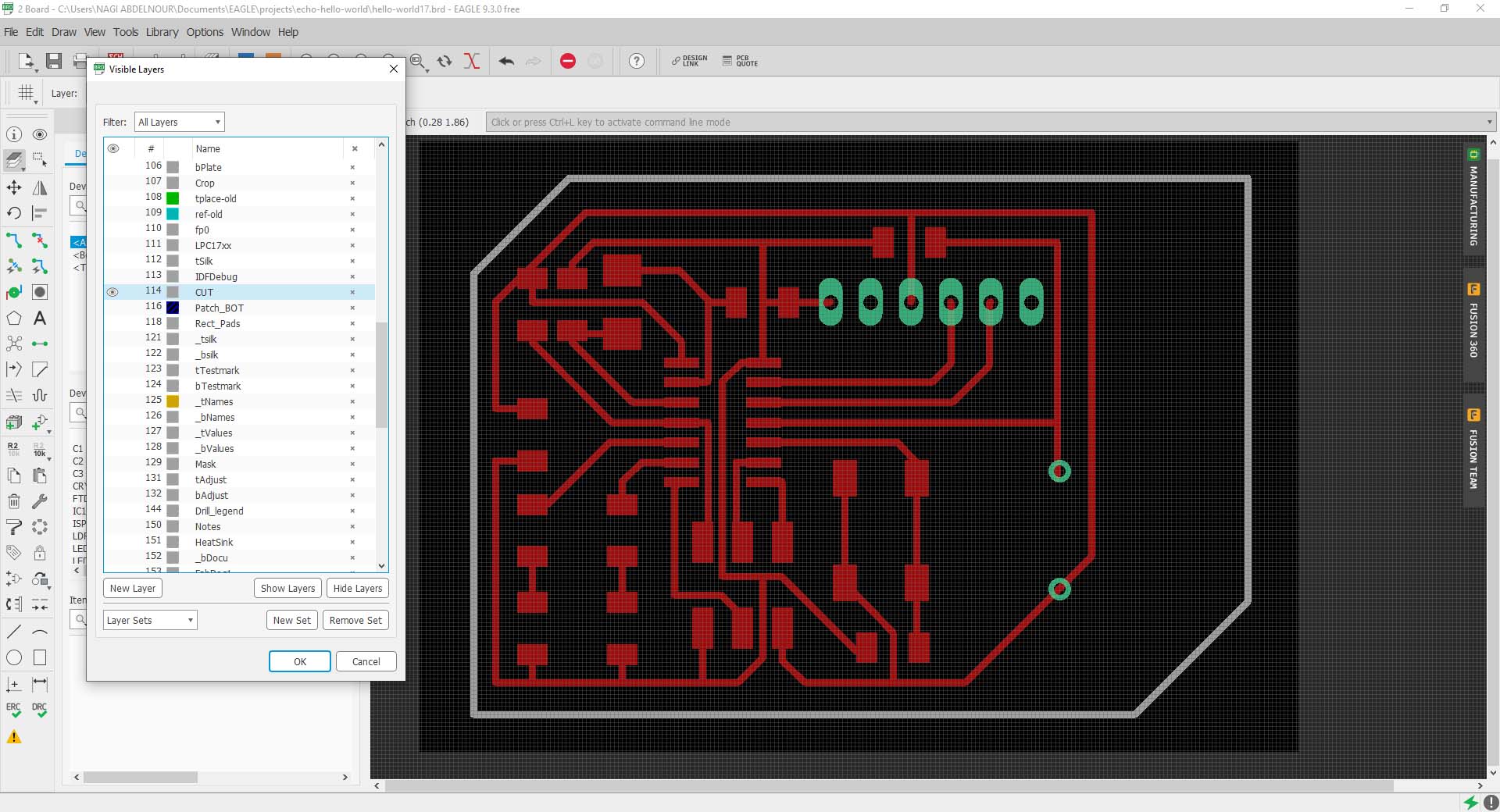Click the New Set button
This screenshot has height=812, width=1500.
[x=292, y=620]
